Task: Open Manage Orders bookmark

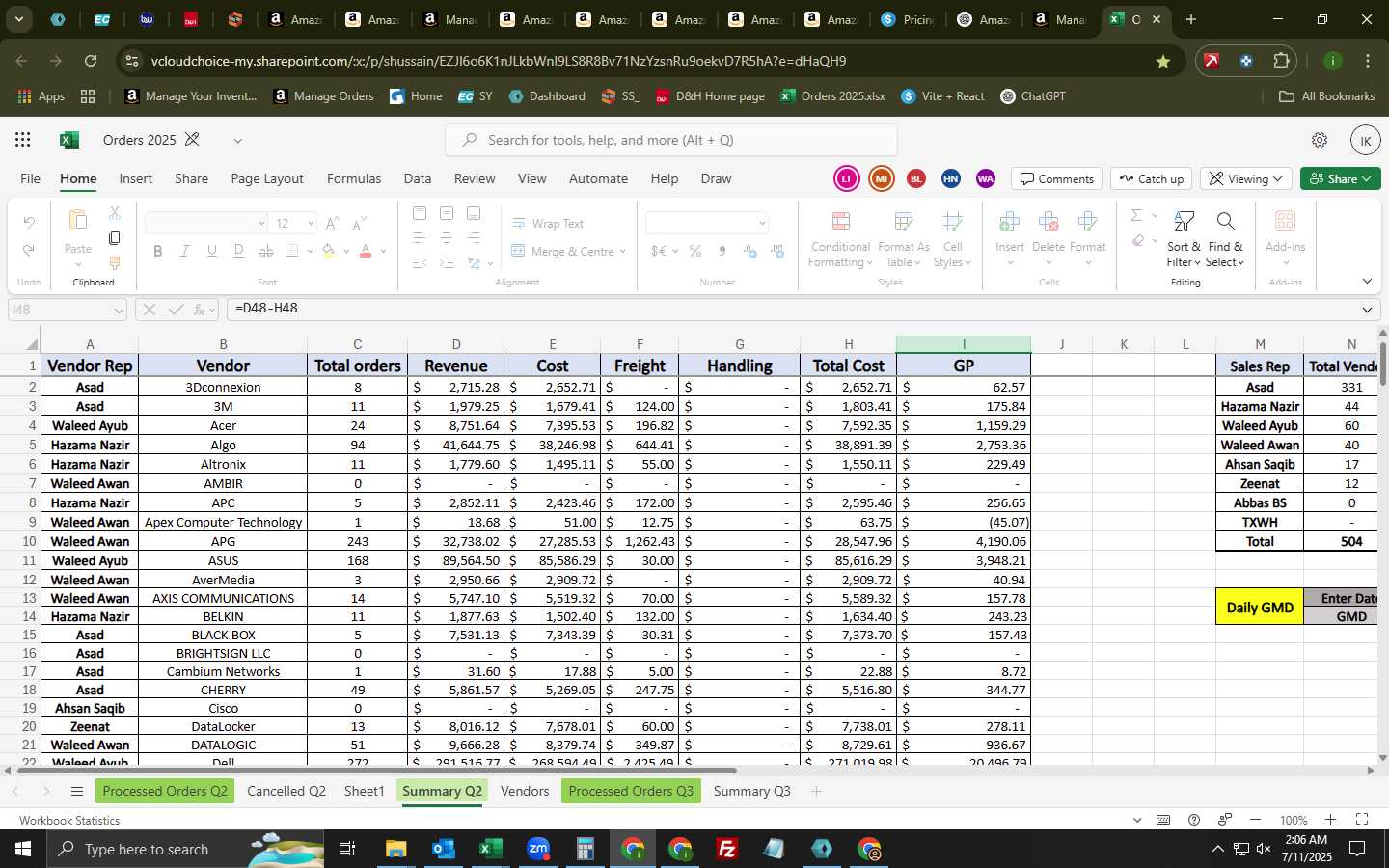Action: 323,96
